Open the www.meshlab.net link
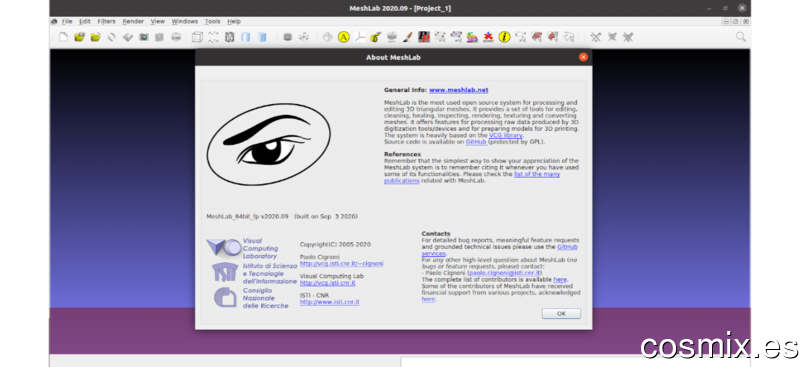 [x=459, y=90]
